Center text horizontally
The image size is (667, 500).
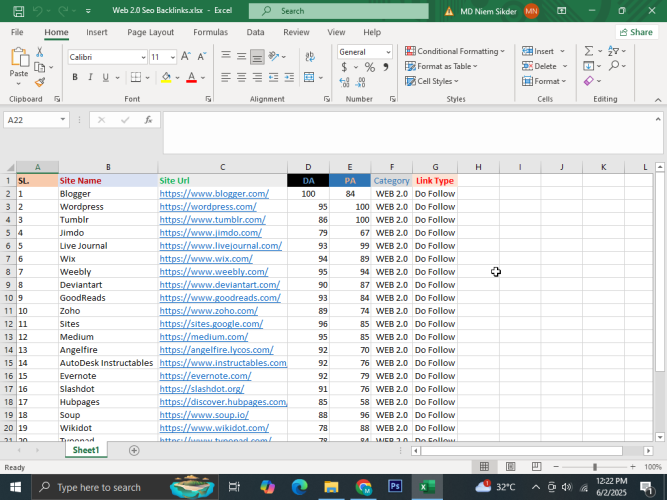click(x=241, y=77)
